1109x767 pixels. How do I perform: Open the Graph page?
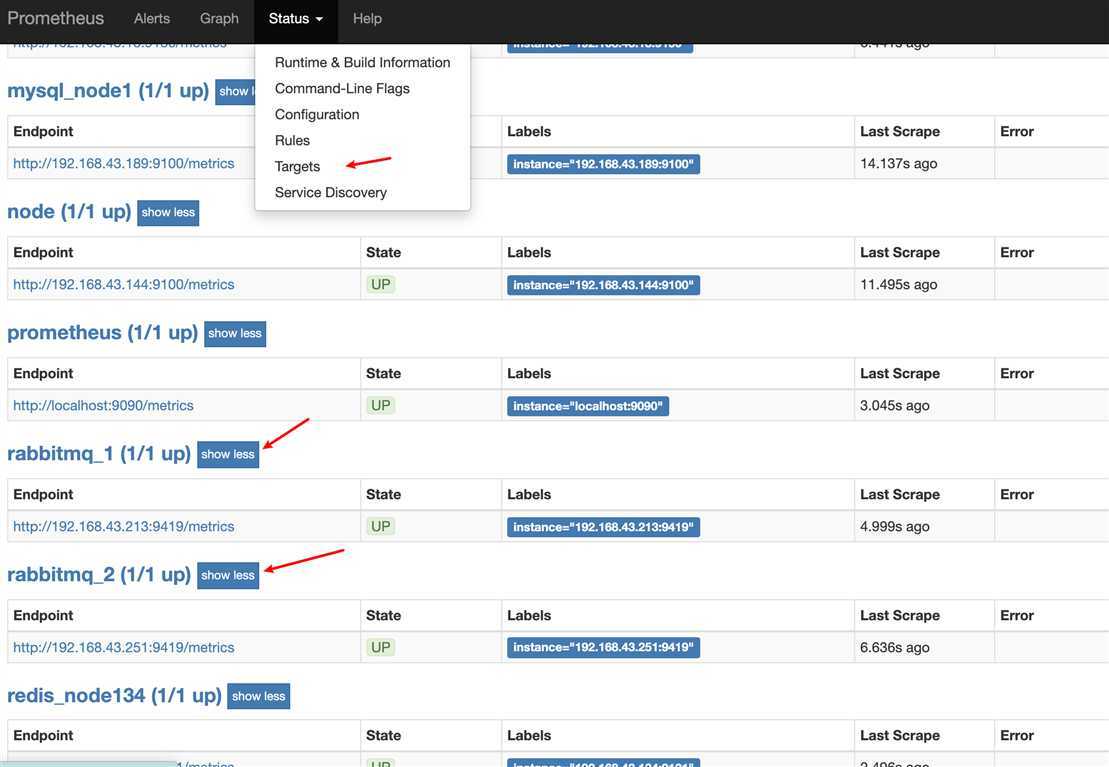click(x=219, y=18)
